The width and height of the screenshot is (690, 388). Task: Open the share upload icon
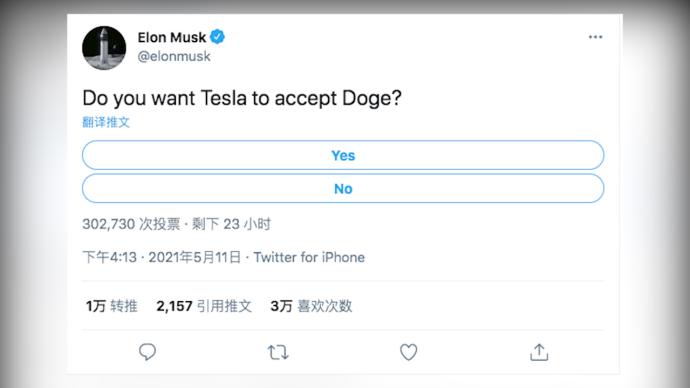pyautogui.click(x=539, y=352)
